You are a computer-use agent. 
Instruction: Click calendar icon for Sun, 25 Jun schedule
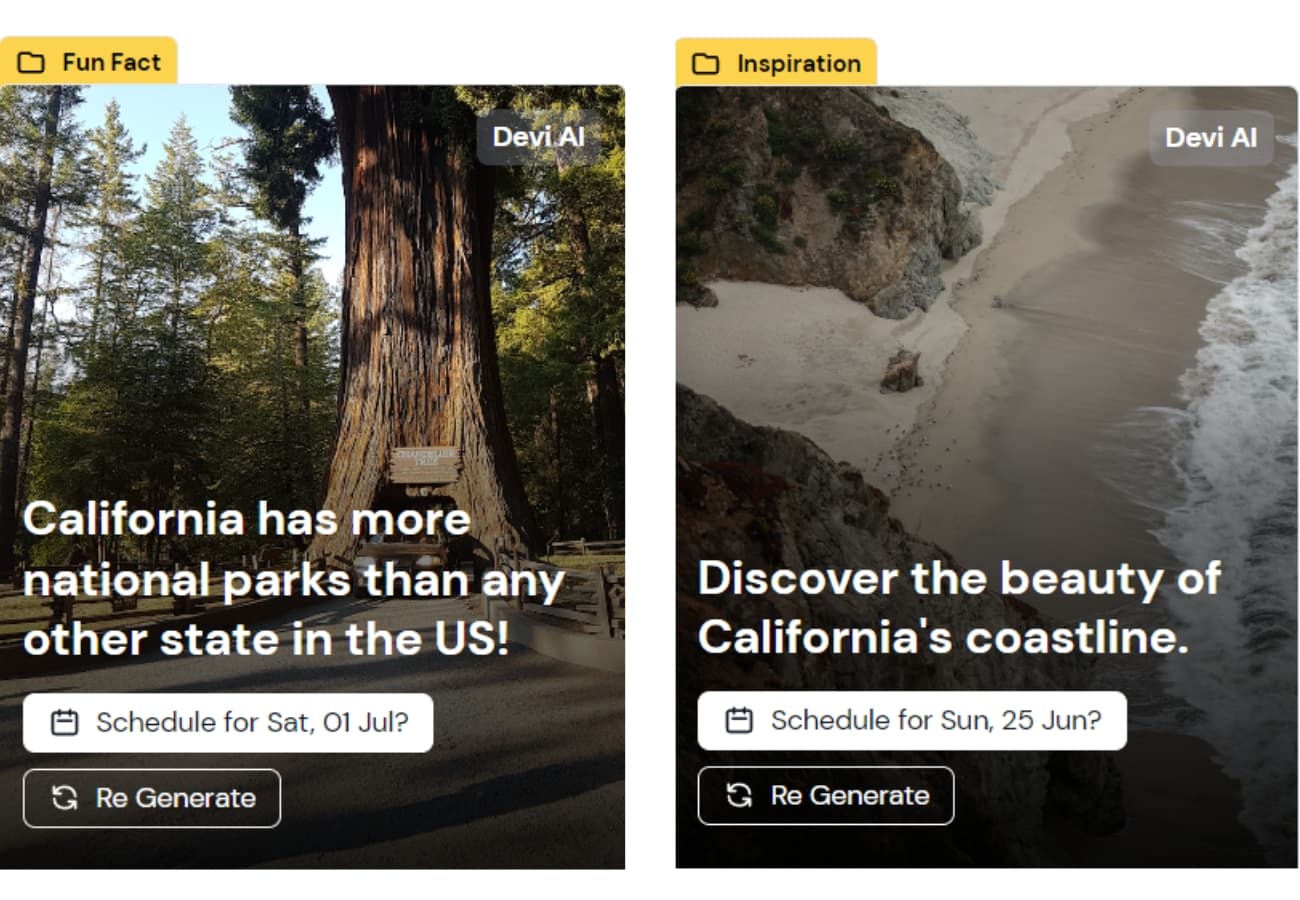(x=739, y=720)
